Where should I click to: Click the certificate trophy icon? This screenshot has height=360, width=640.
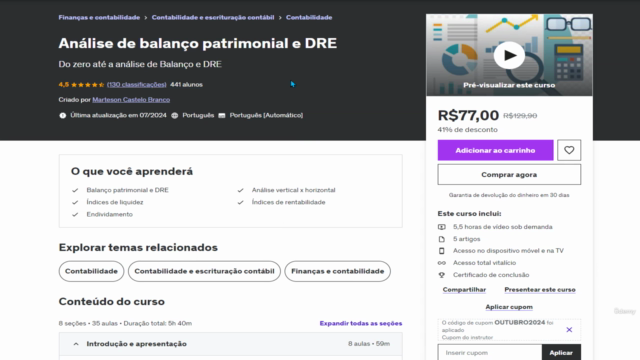pyautogui.click(x=442, y=275)
